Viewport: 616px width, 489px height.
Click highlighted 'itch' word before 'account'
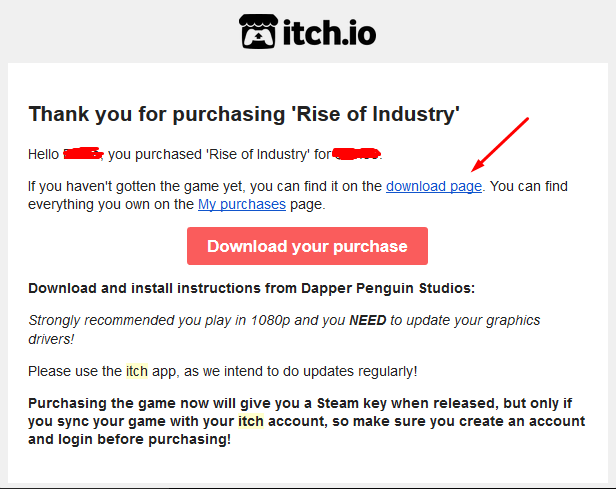[x=251, y=421]
